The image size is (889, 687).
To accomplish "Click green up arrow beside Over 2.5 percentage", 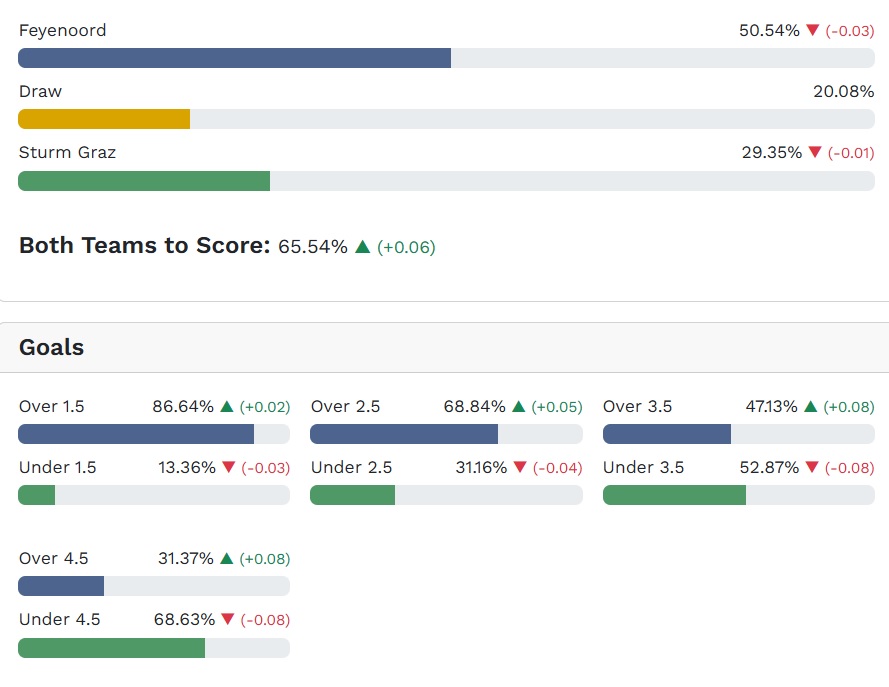I will coord(518,407).
